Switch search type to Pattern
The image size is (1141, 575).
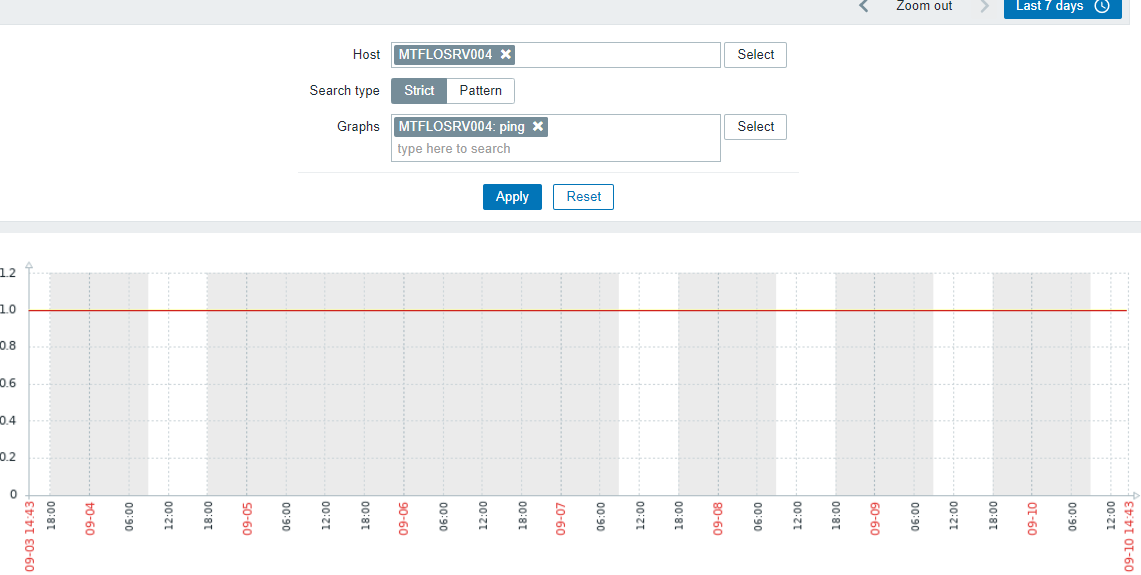coord(480,91)
